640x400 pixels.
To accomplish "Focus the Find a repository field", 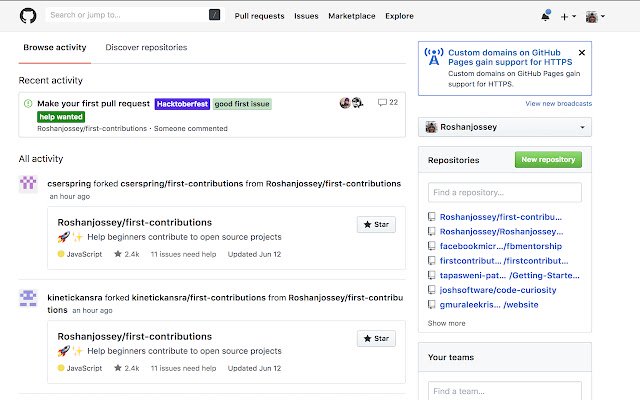I will point(505,192).
